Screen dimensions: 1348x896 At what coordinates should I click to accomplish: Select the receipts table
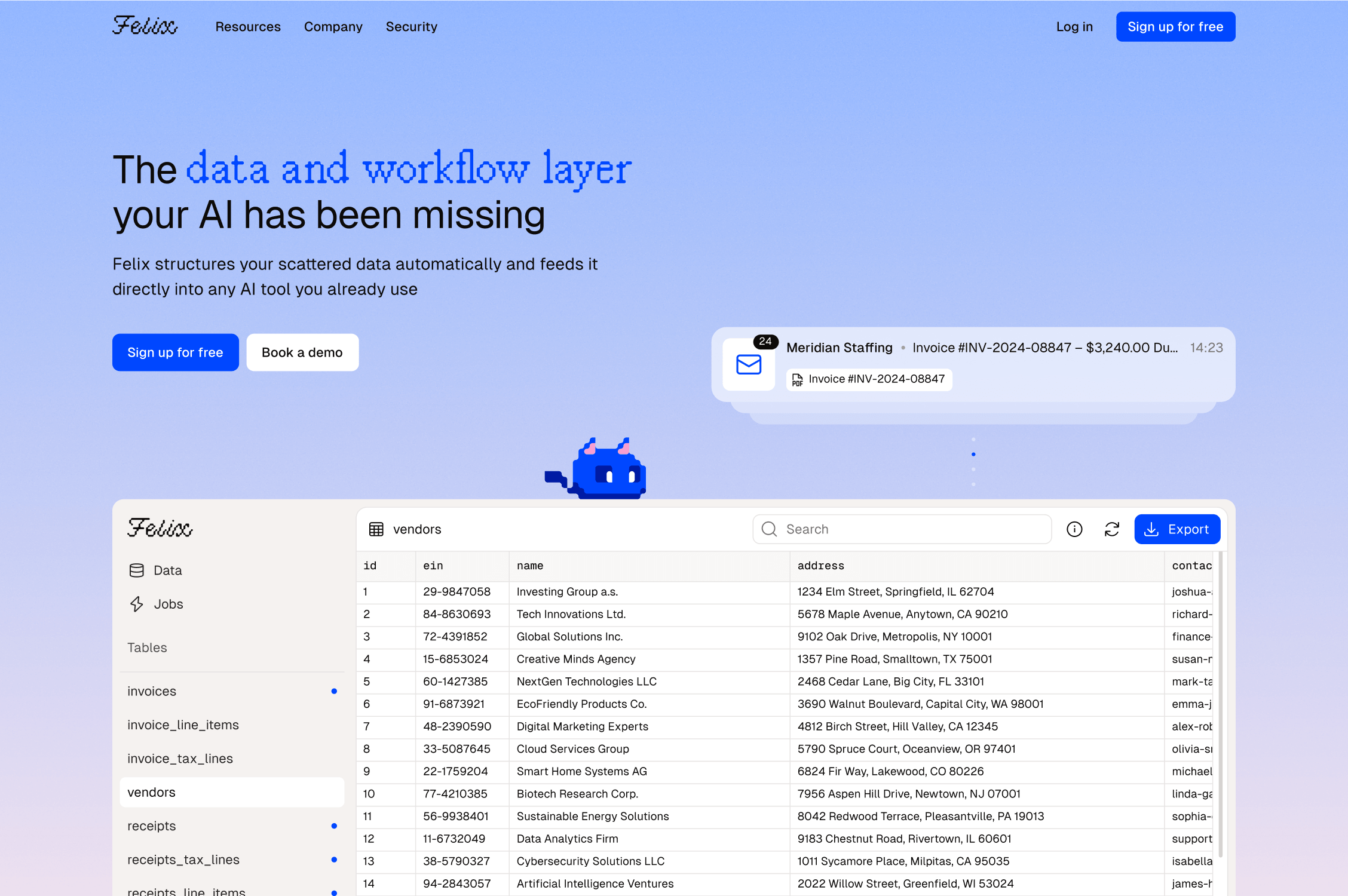(232, 826)
